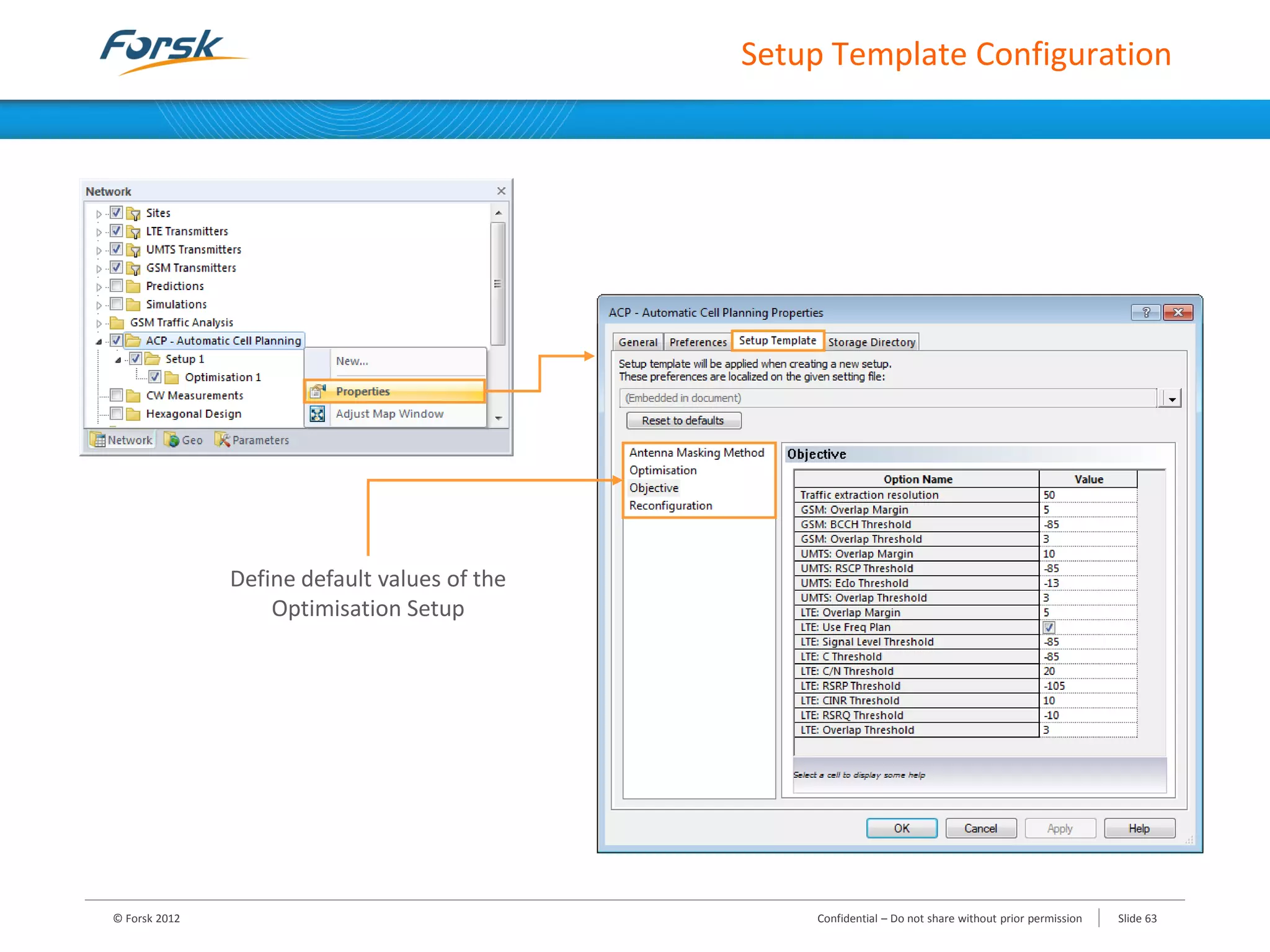Viewport: 1270px width, 952px height.
Task: Click the CW Measurements folder icon
Action: tap(133, 396)
